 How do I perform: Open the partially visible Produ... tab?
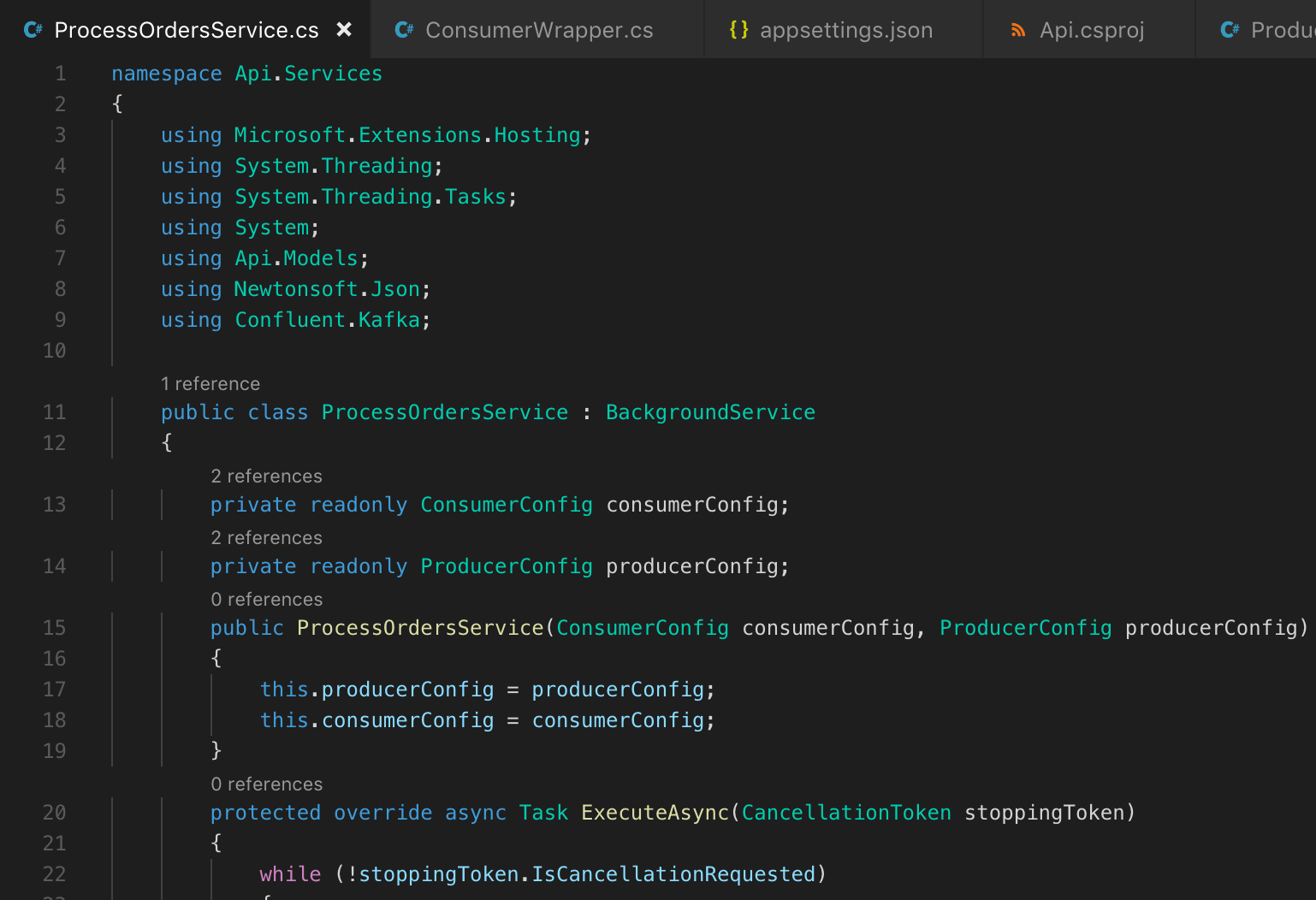1256,30
